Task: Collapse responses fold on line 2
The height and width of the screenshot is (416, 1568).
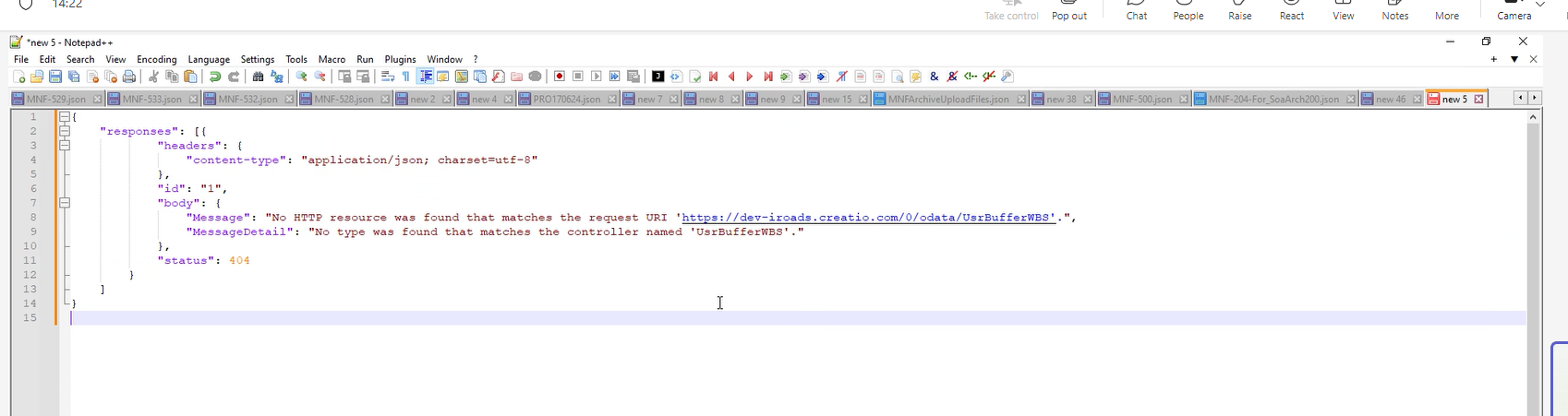Action: [65, 131]
